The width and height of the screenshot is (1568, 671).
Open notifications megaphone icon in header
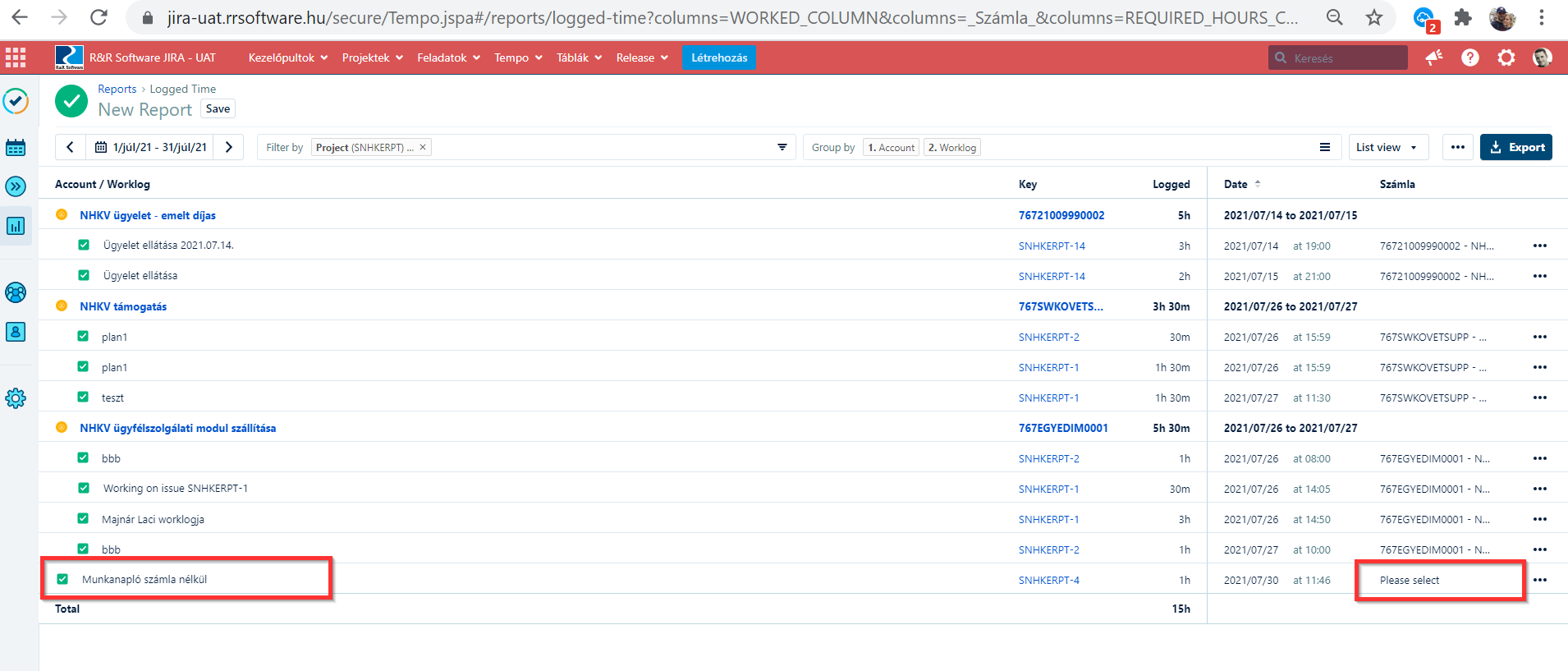pyautogui.click(x=1433, y=57)
